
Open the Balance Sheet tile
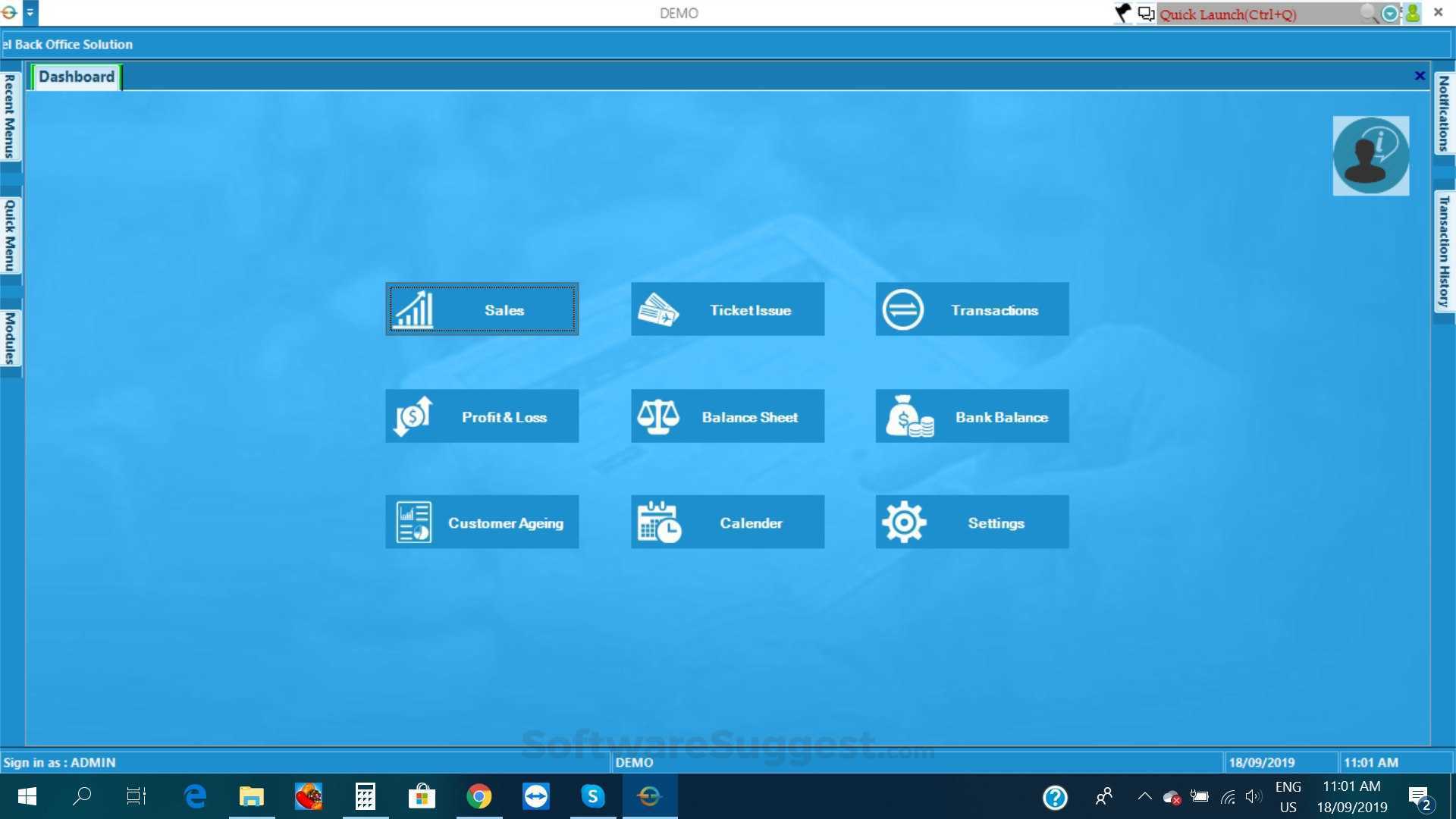click(727, 416)
